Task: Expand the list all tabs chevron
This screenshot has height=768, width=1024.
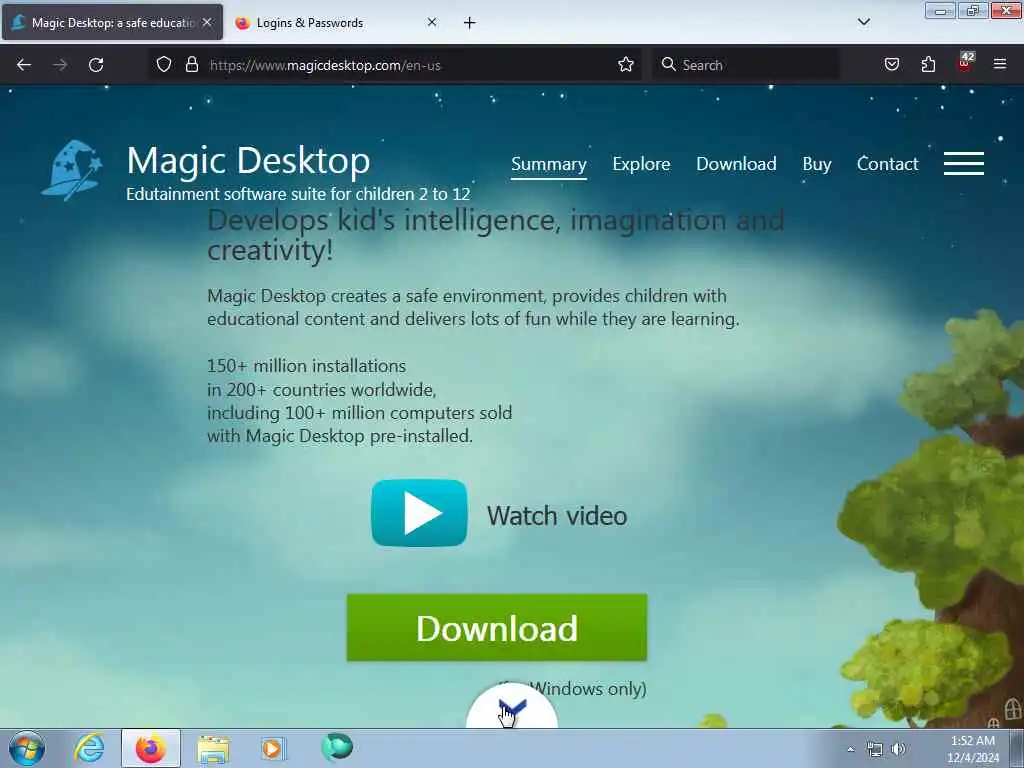Action: [x=863, y=22]
